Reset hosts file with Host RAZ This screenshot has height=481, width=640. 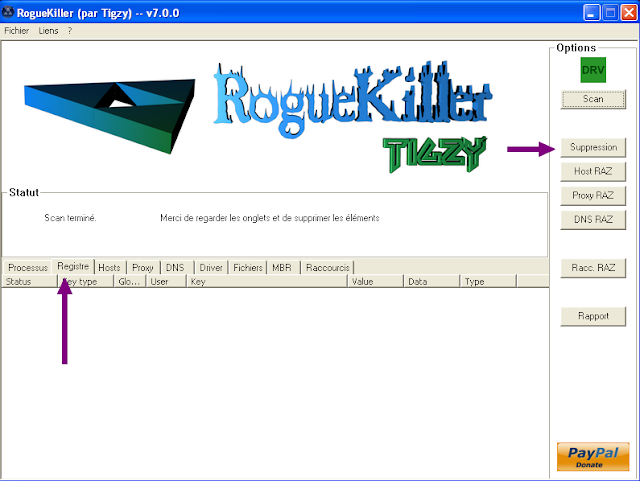point(593,171)
